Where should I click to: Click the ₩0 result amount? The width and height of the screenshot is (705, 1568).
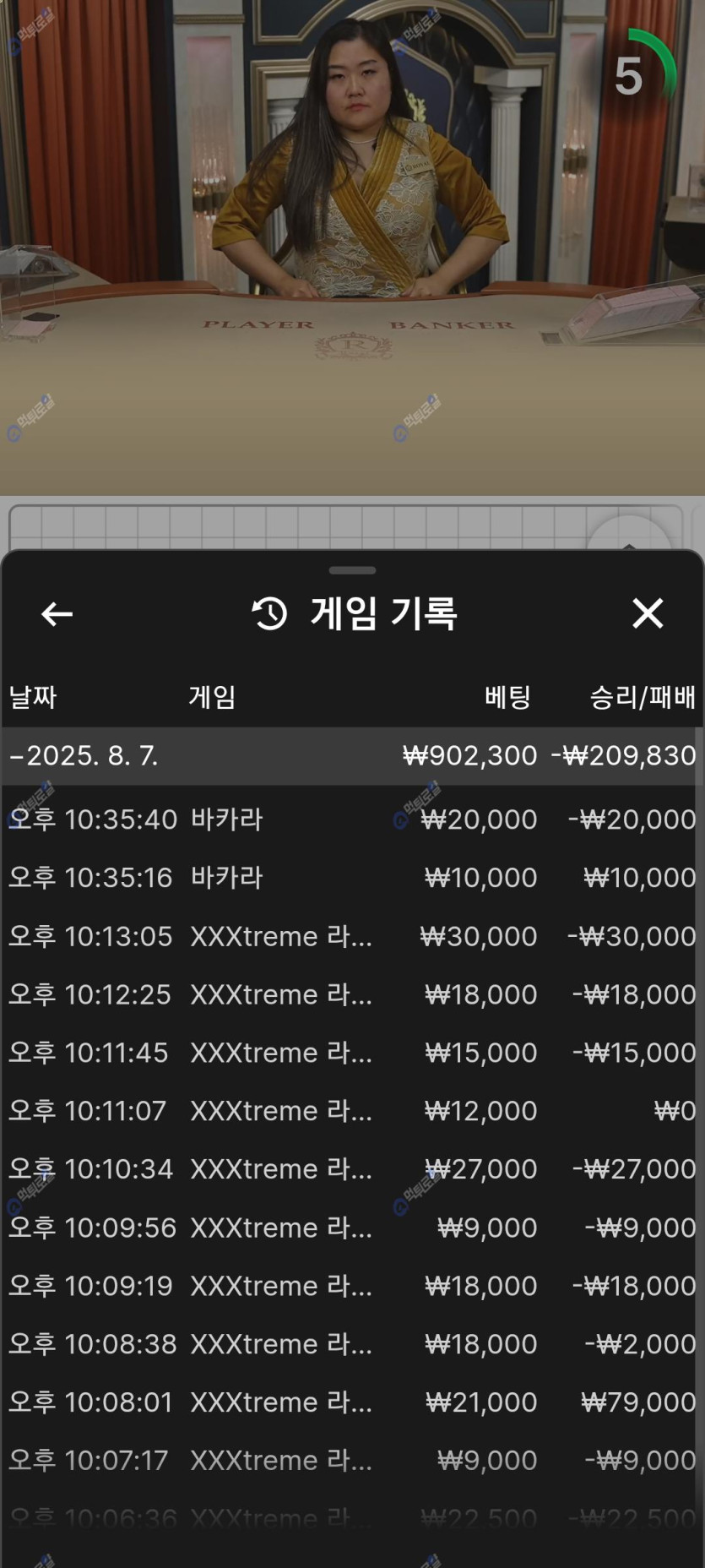tap(675, 1110)
